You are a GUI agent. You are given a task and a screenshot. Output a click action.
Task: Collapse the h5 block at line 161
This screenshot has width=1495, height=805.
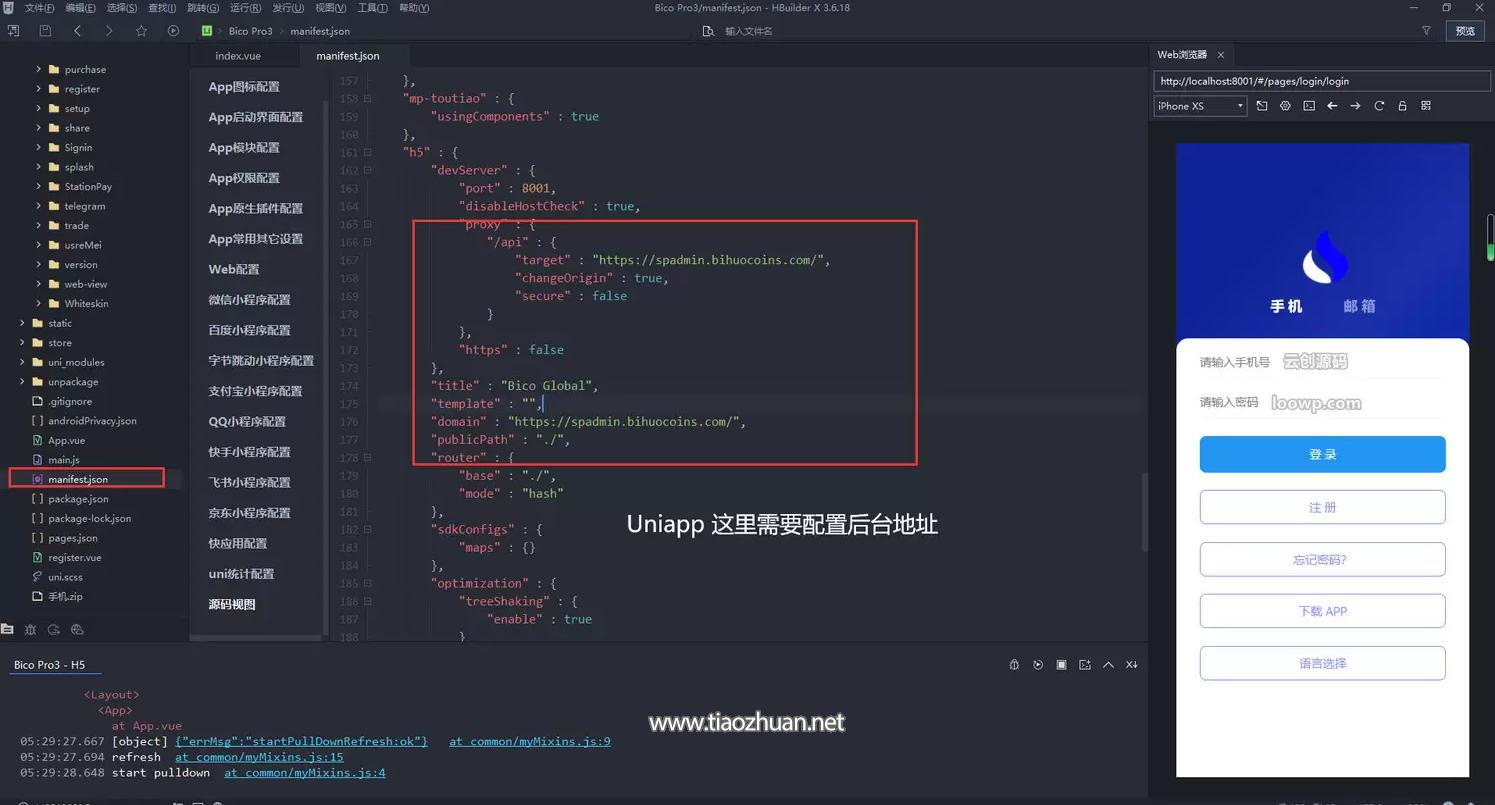point(368,152)
